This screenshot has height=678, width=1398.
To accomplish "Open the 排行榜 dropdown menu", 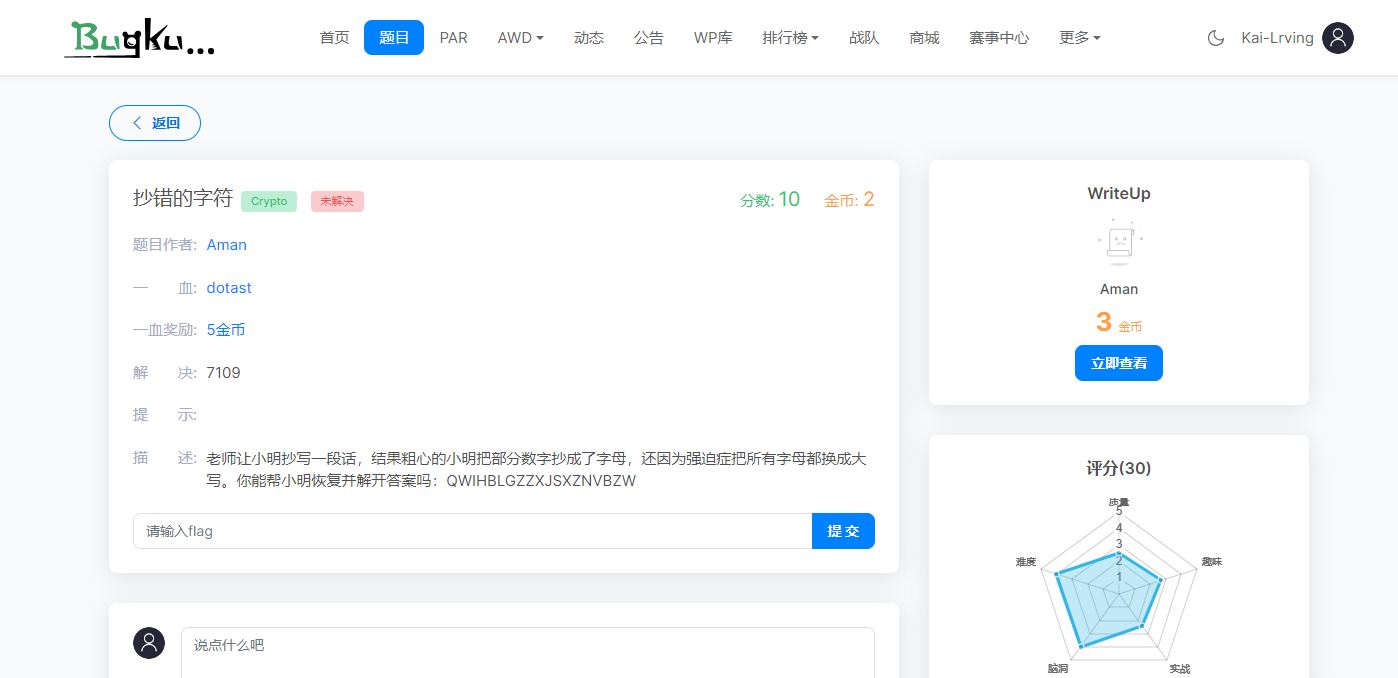I will point(790,37).
